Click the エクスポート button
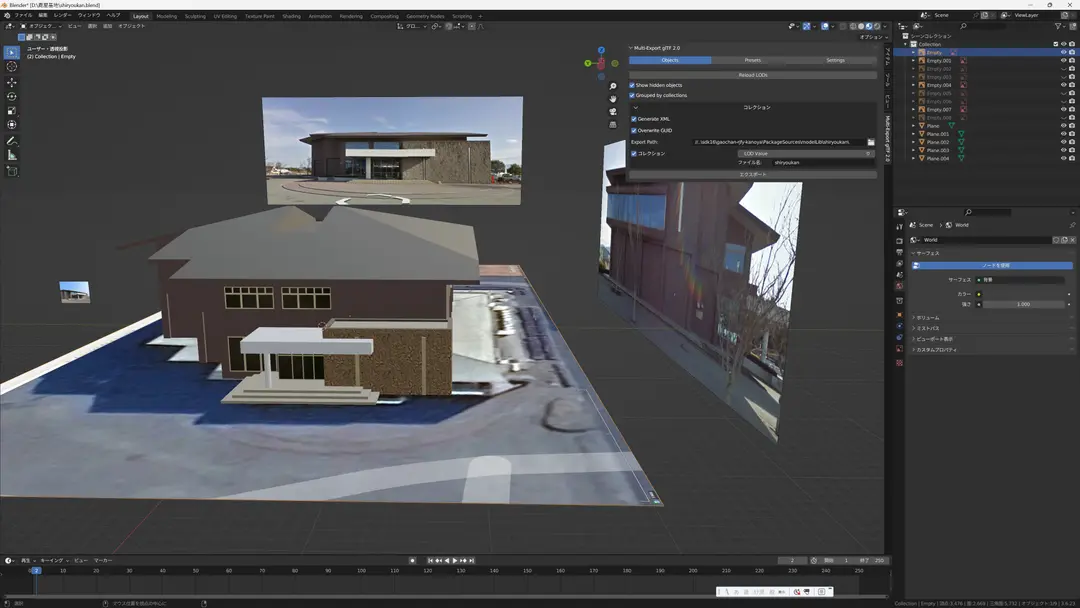 click(753, 174)
